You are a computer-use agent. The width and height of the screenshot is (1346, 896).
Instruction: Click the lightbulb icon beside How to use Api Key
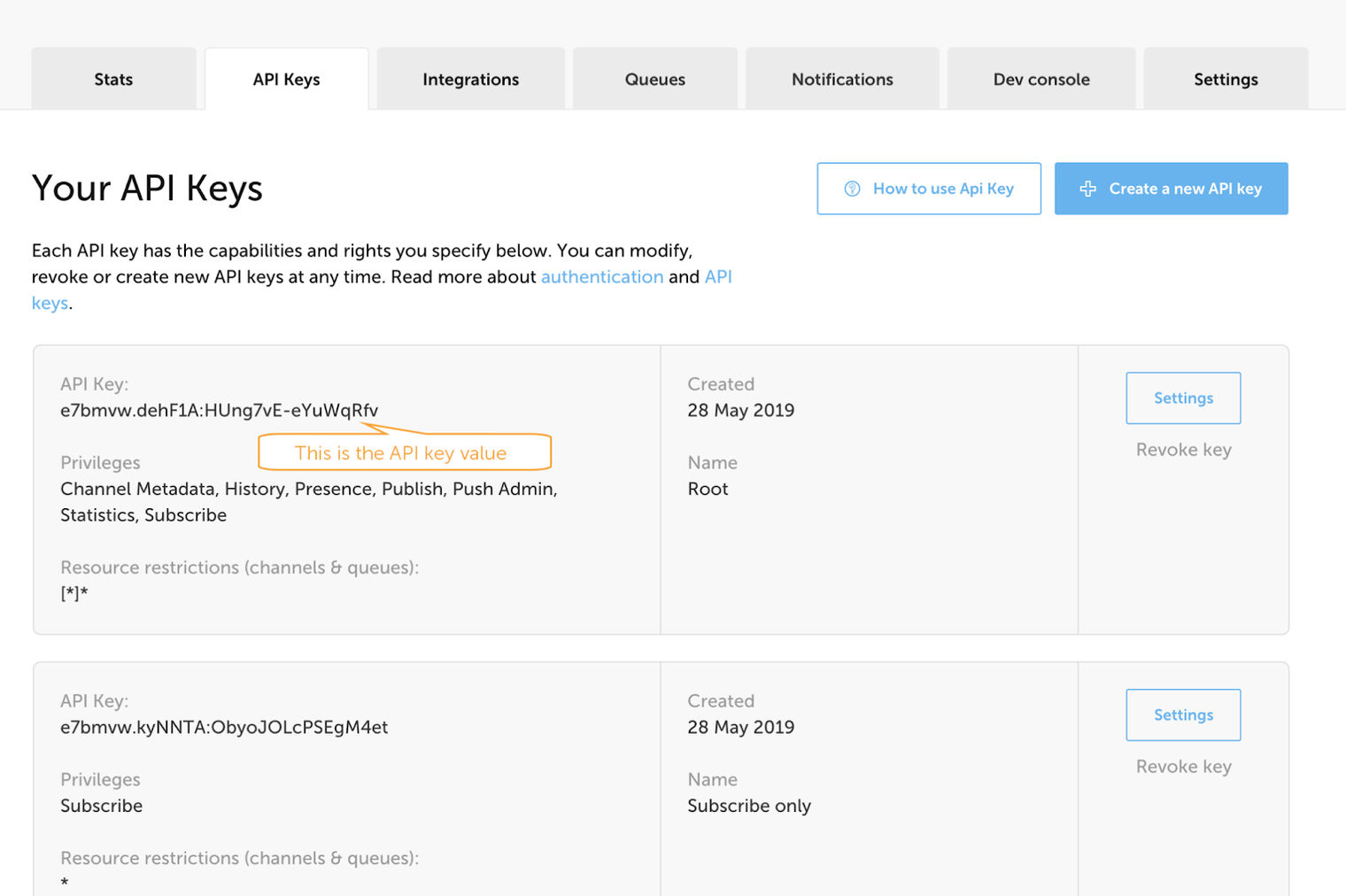pyautogui.click(x=851, y=188)
